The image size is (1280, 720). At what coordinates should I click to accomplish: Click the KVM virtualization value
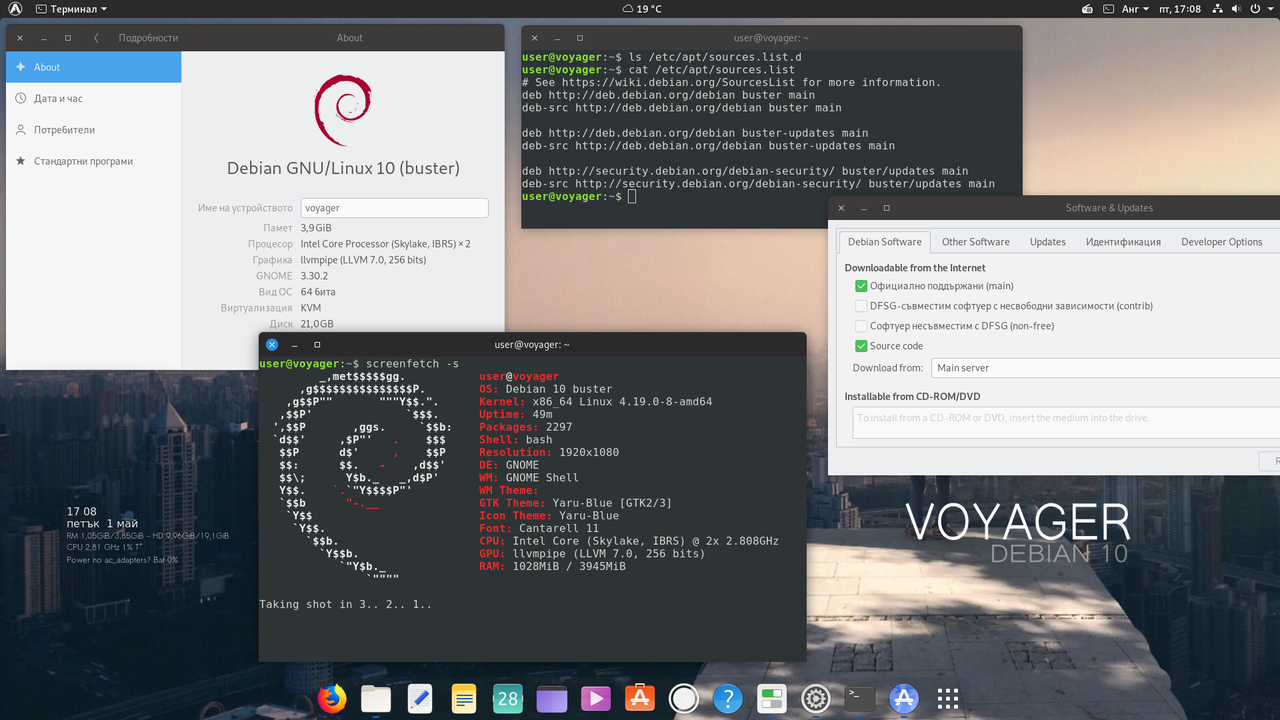(311, 308)
